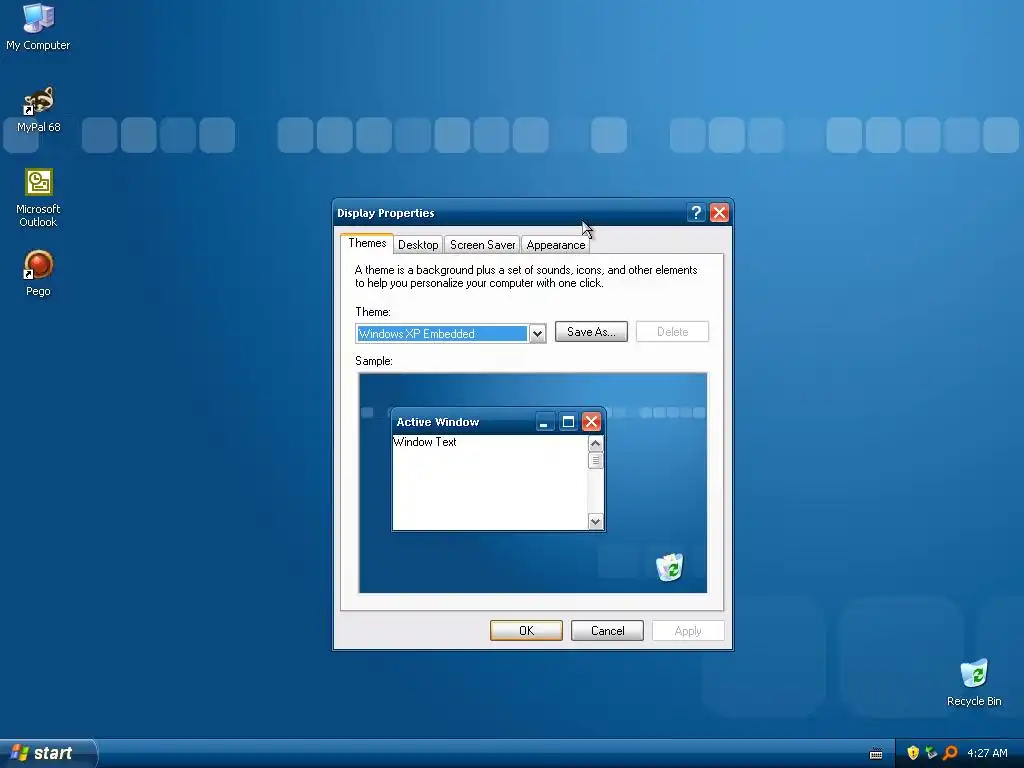Close the Display Properties dialog
This screenshot has width=1024, height=768.
(x=720, y=213)
